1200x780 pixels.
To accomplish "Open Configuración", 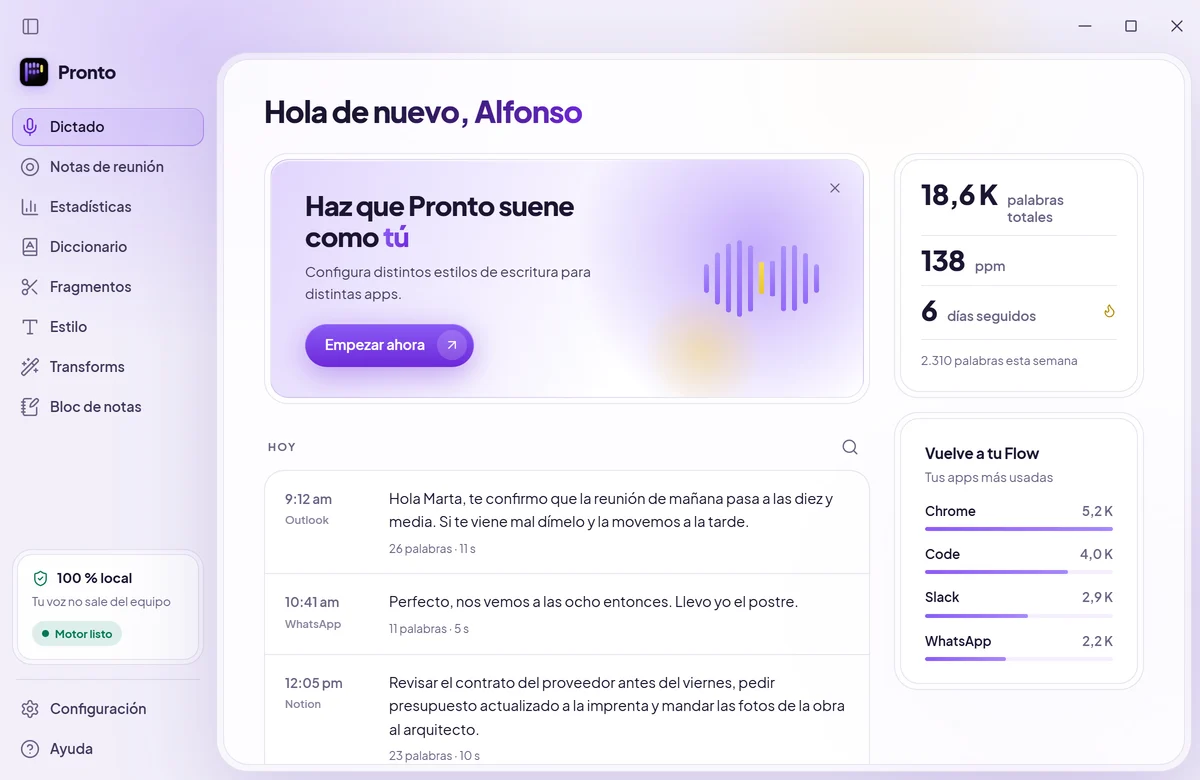I will [x=108, y=709].
